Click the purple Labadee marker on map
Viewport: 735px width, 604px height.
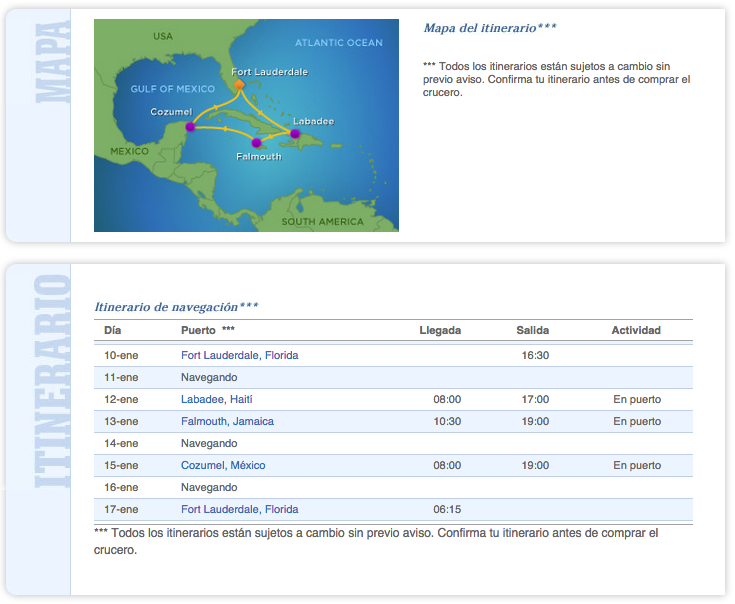pos(295,134)
